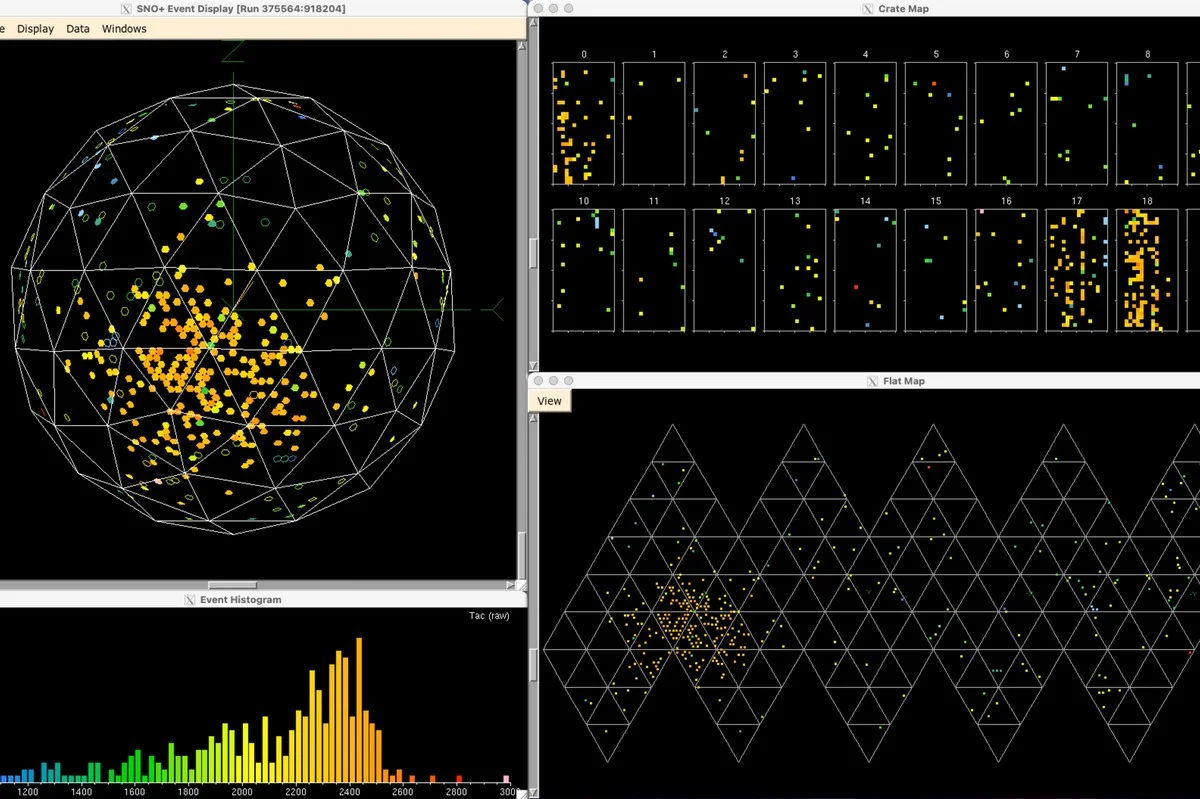Select crate 17 panel in Crate Map
This screenshot has width=1200, height=799.
tap(1076, 270)
